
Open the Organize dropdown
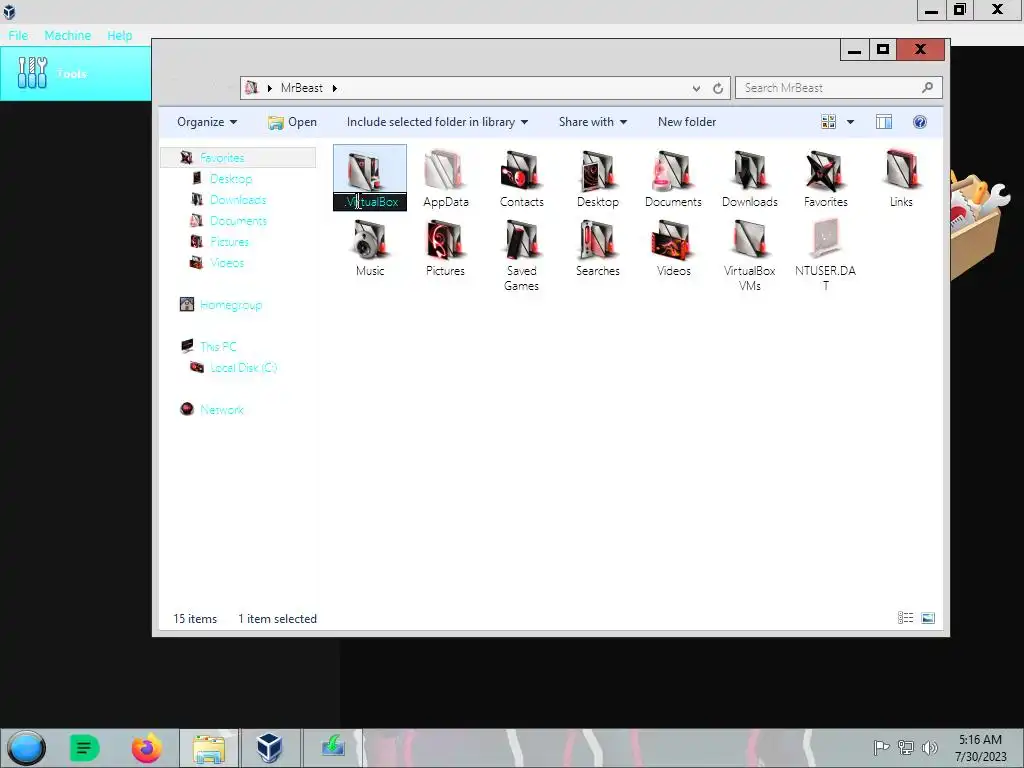point(207,122)
